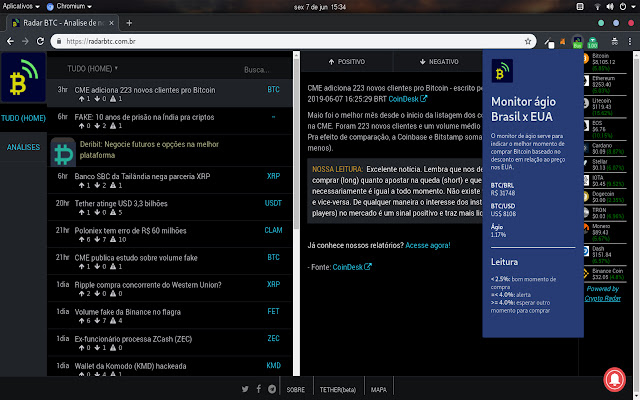Open the Aplicativos menu dropdown
Viewport: 640px width, 400px height.
[x=21, y=7]
